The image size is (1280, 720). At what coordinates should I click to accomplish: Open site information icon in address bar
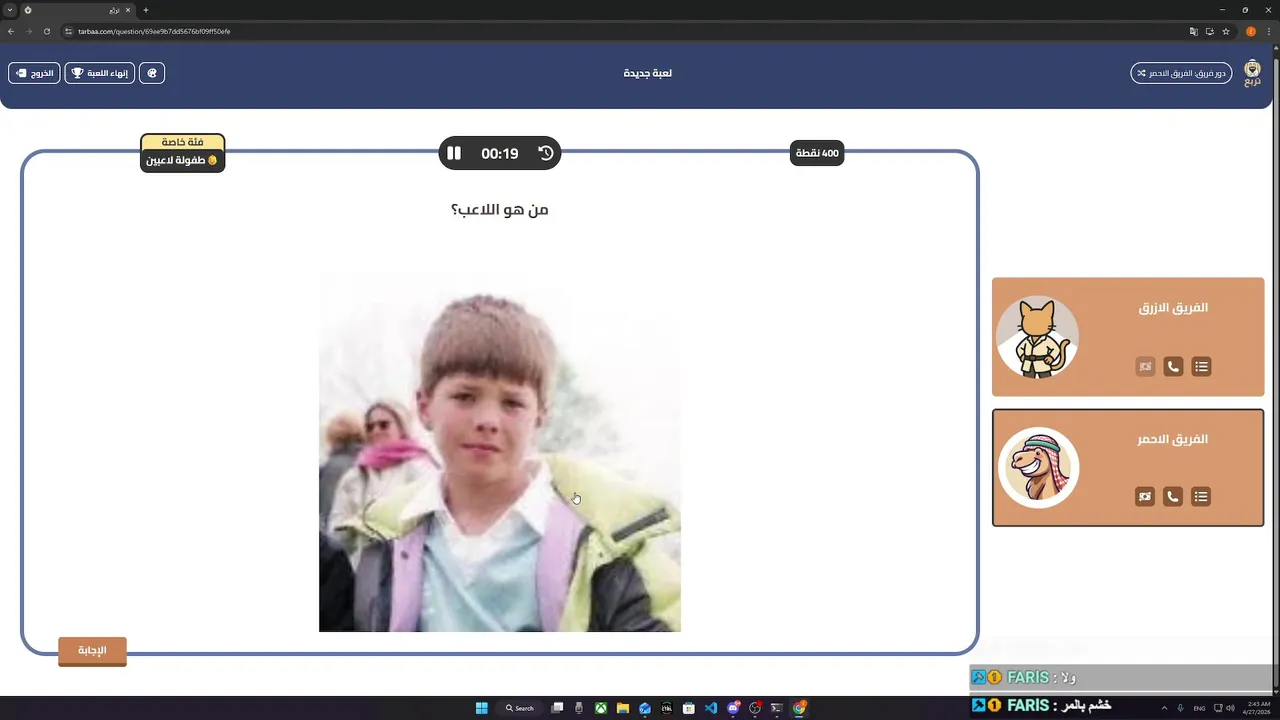click(x=69, y=31)
